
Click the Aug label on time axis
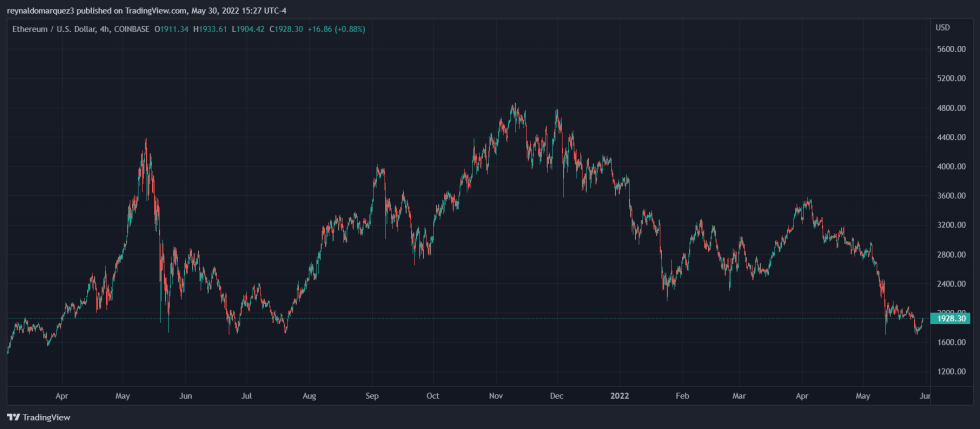click(309, 396)
